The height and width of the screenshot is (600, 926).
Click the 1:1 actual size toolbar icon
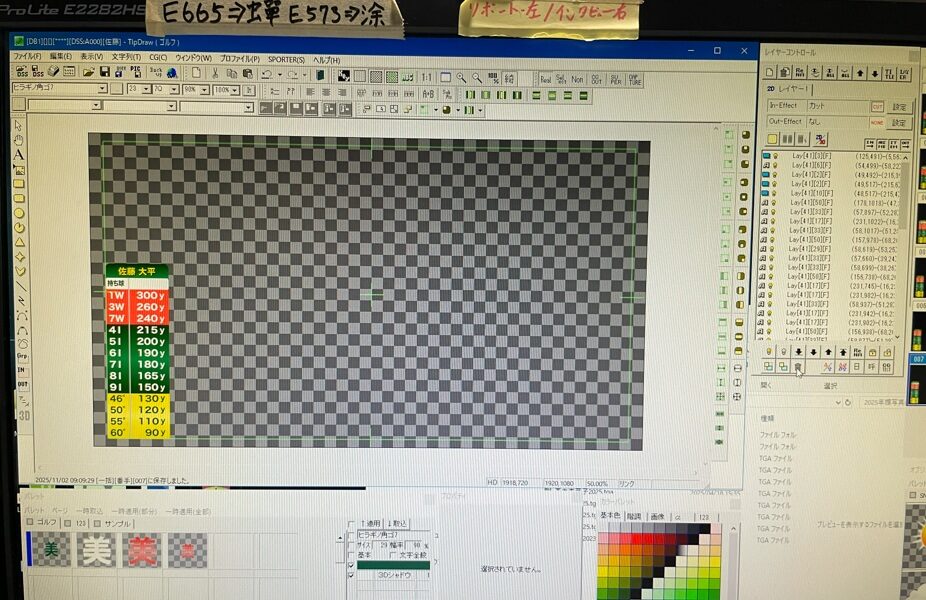[426, 77]
